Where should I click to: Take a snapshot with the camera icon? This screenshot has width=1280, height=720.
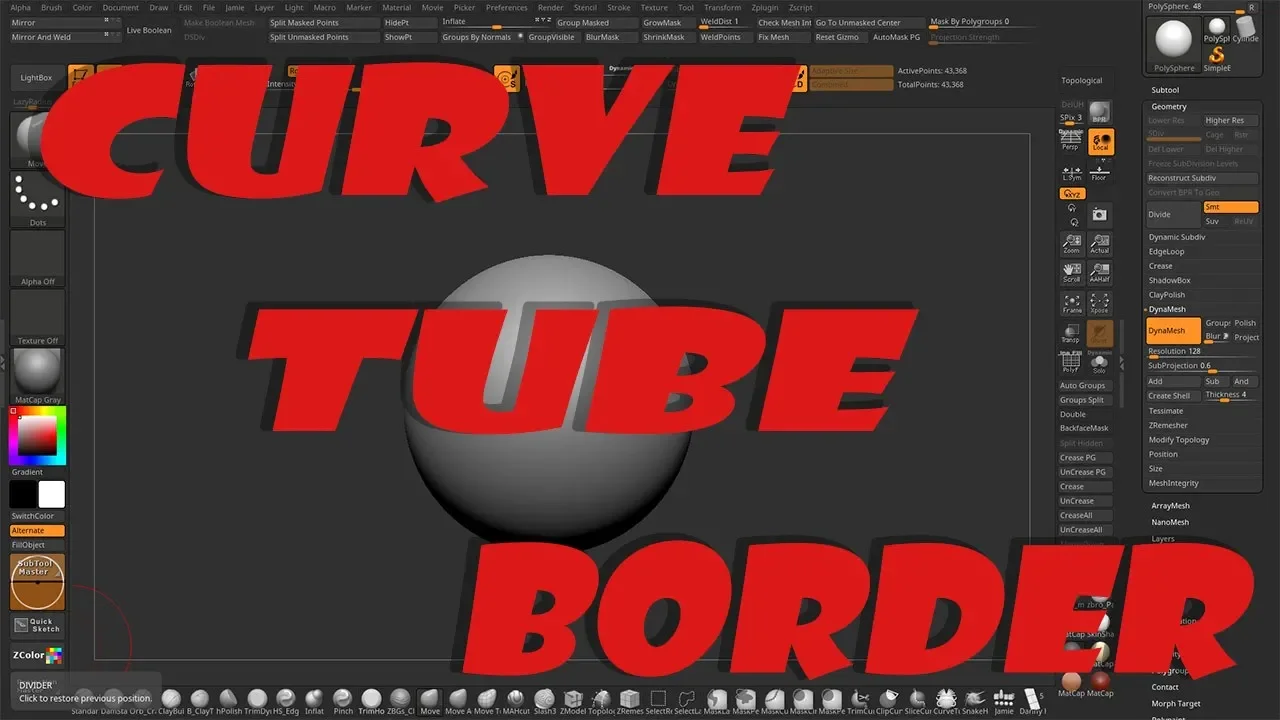coord(1099,215)
